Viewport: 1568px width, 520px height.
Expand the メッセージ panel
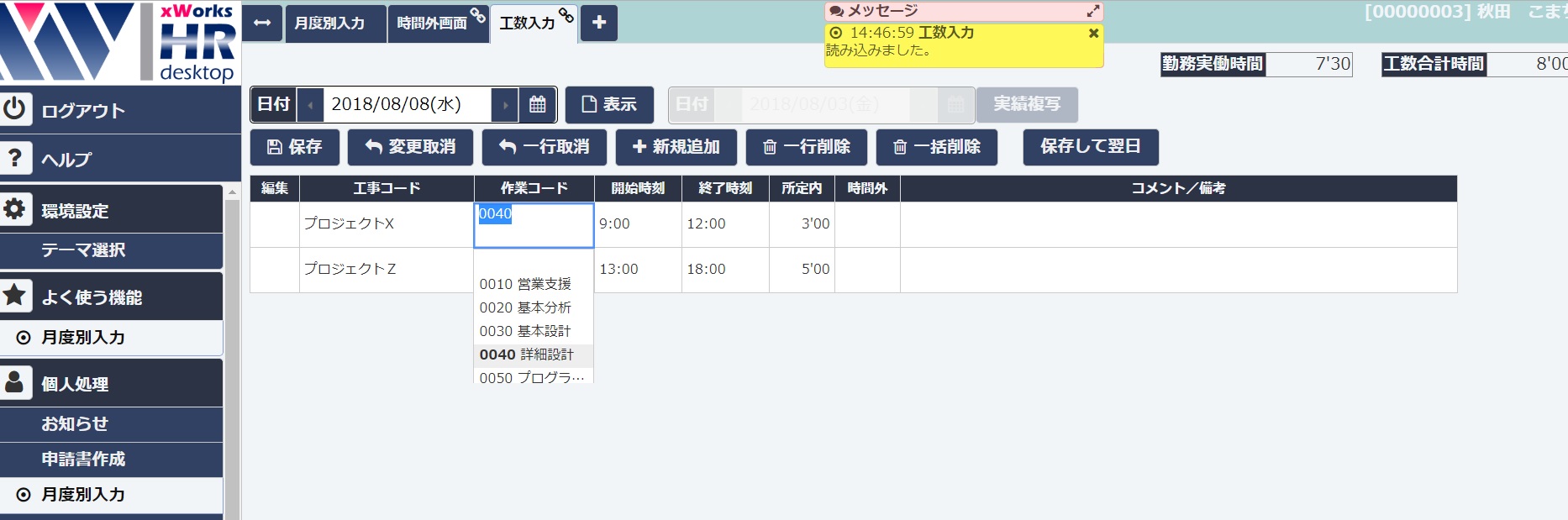pos(1092,11)
